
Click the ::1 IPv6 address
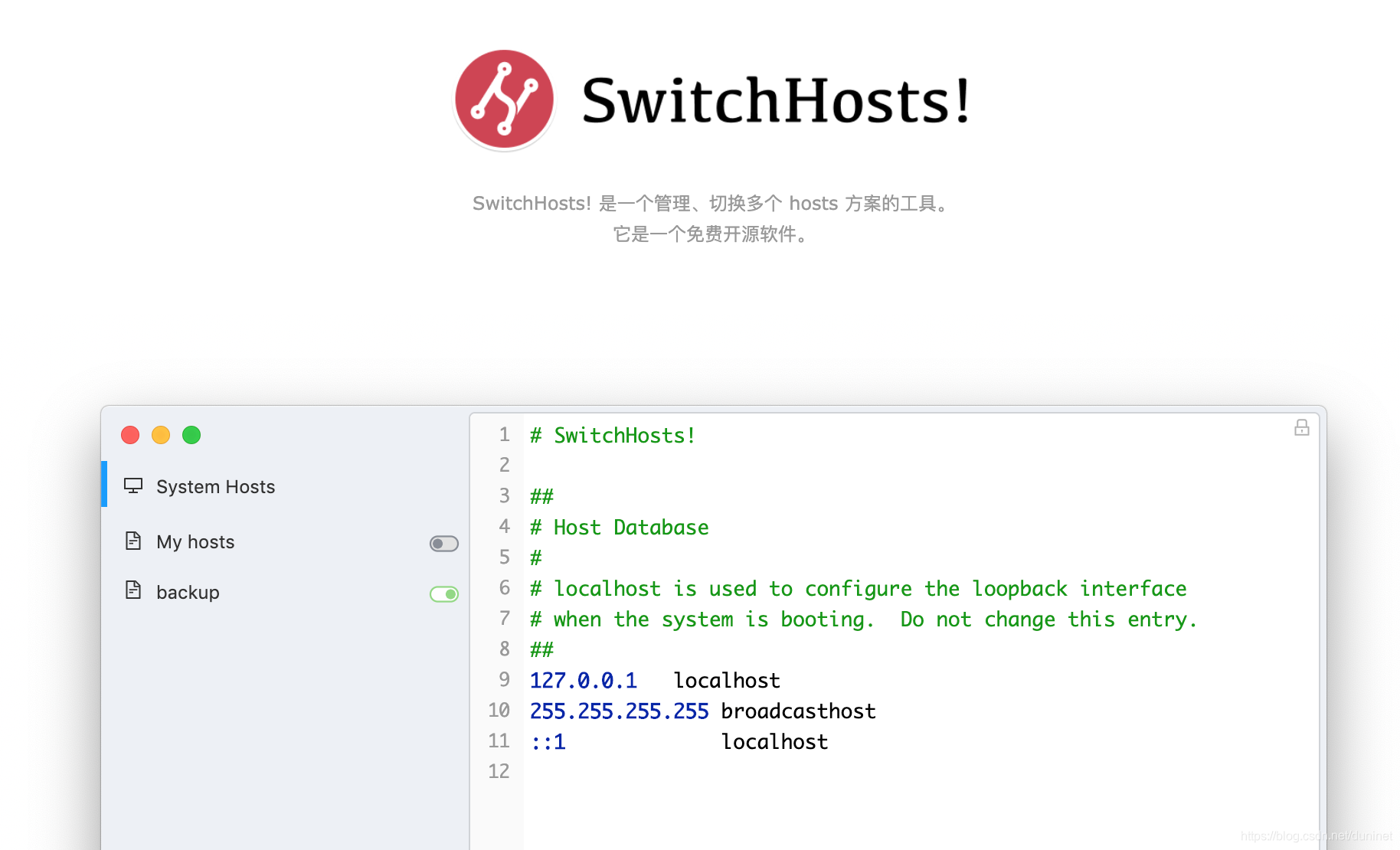click(x=548, y=742)
